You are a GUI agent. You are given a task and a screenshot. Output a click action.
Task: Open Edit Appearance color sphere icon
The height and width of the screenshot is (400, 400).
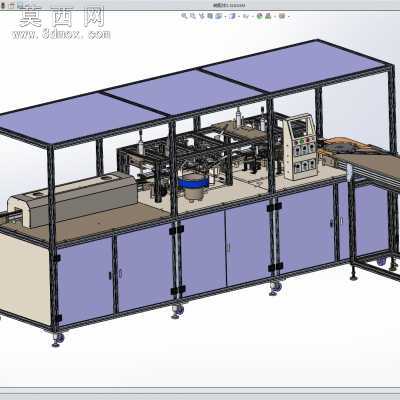pyautogui.click(x=259, y=16)
